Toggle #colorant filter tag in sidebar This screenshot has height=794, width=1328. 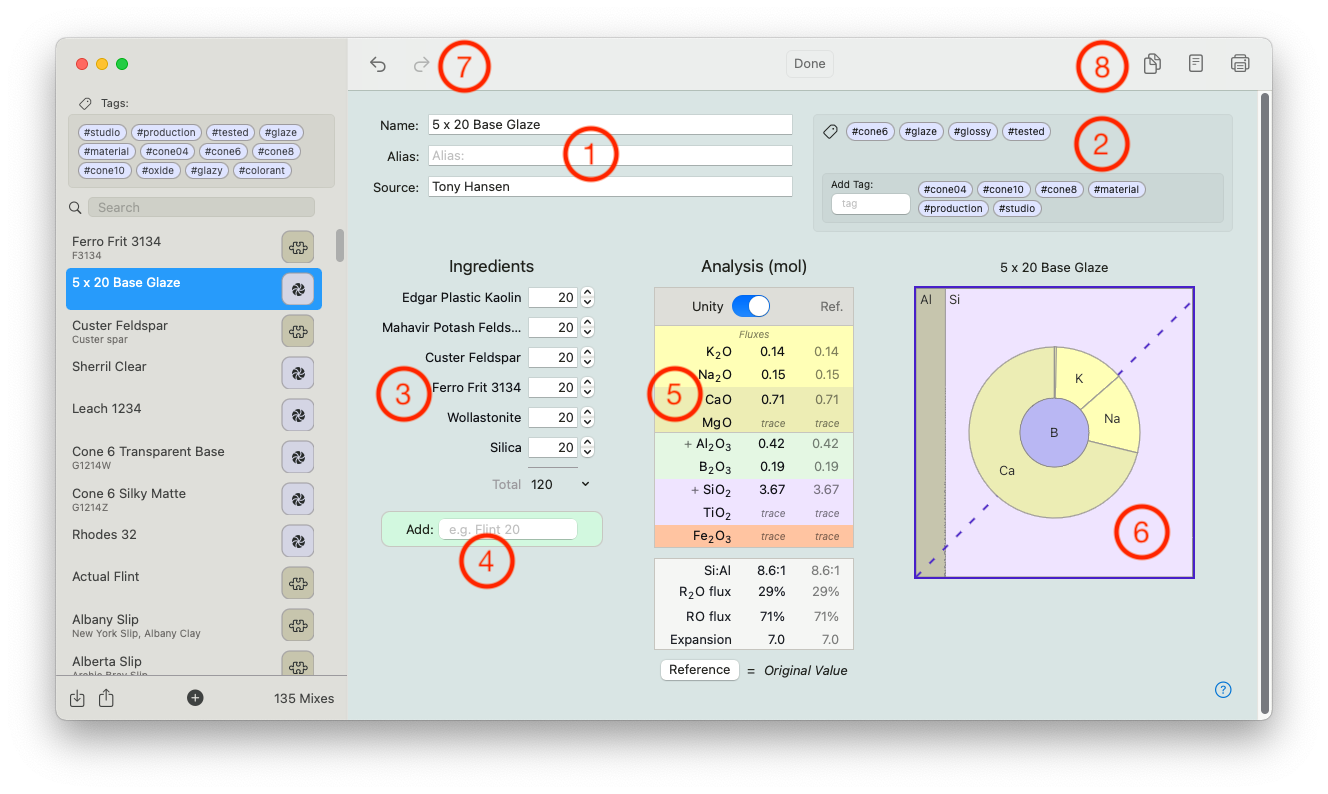[x=262, y=170]
